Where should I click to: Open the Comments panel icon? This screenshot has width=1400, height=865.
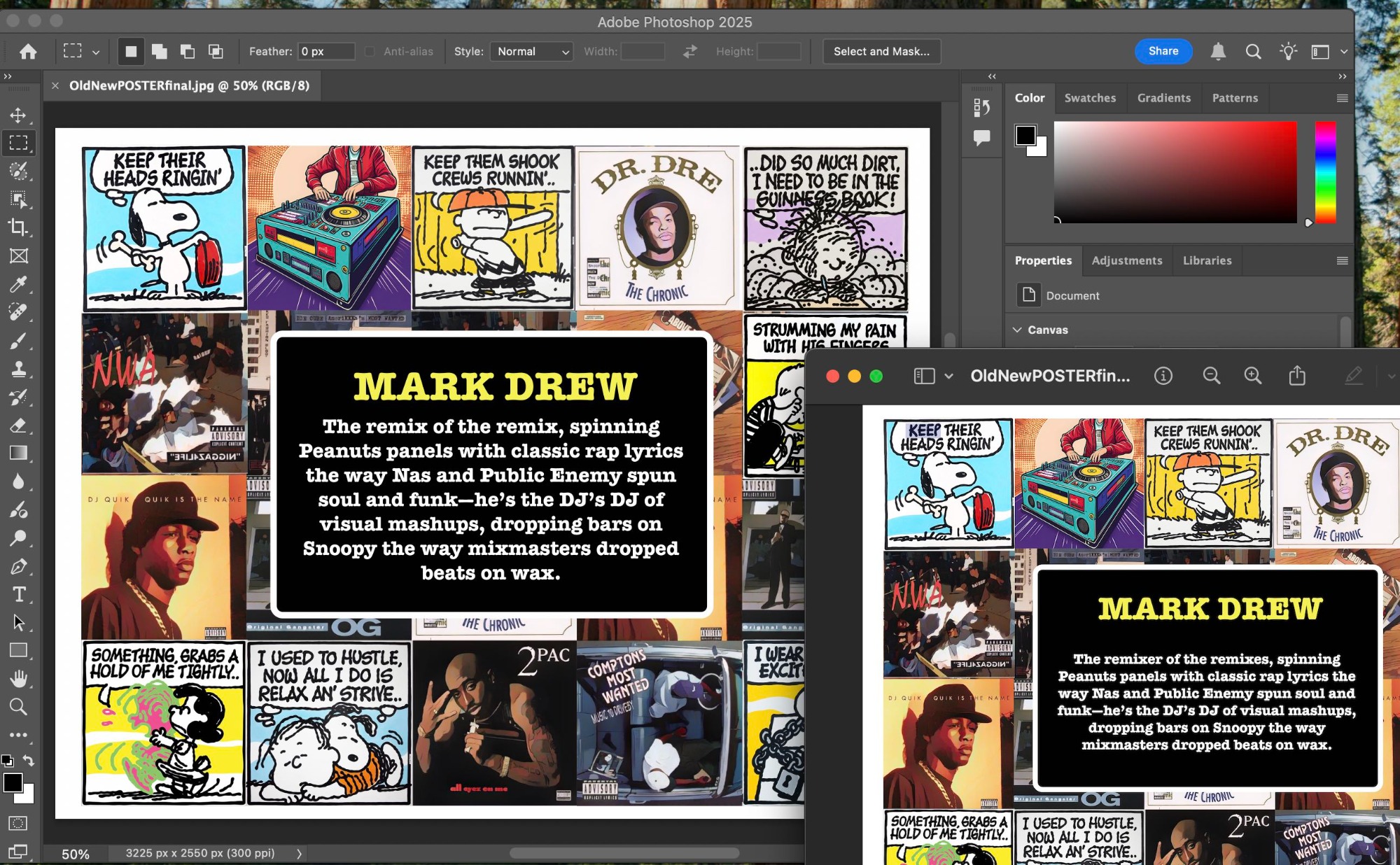click(981, 137)
